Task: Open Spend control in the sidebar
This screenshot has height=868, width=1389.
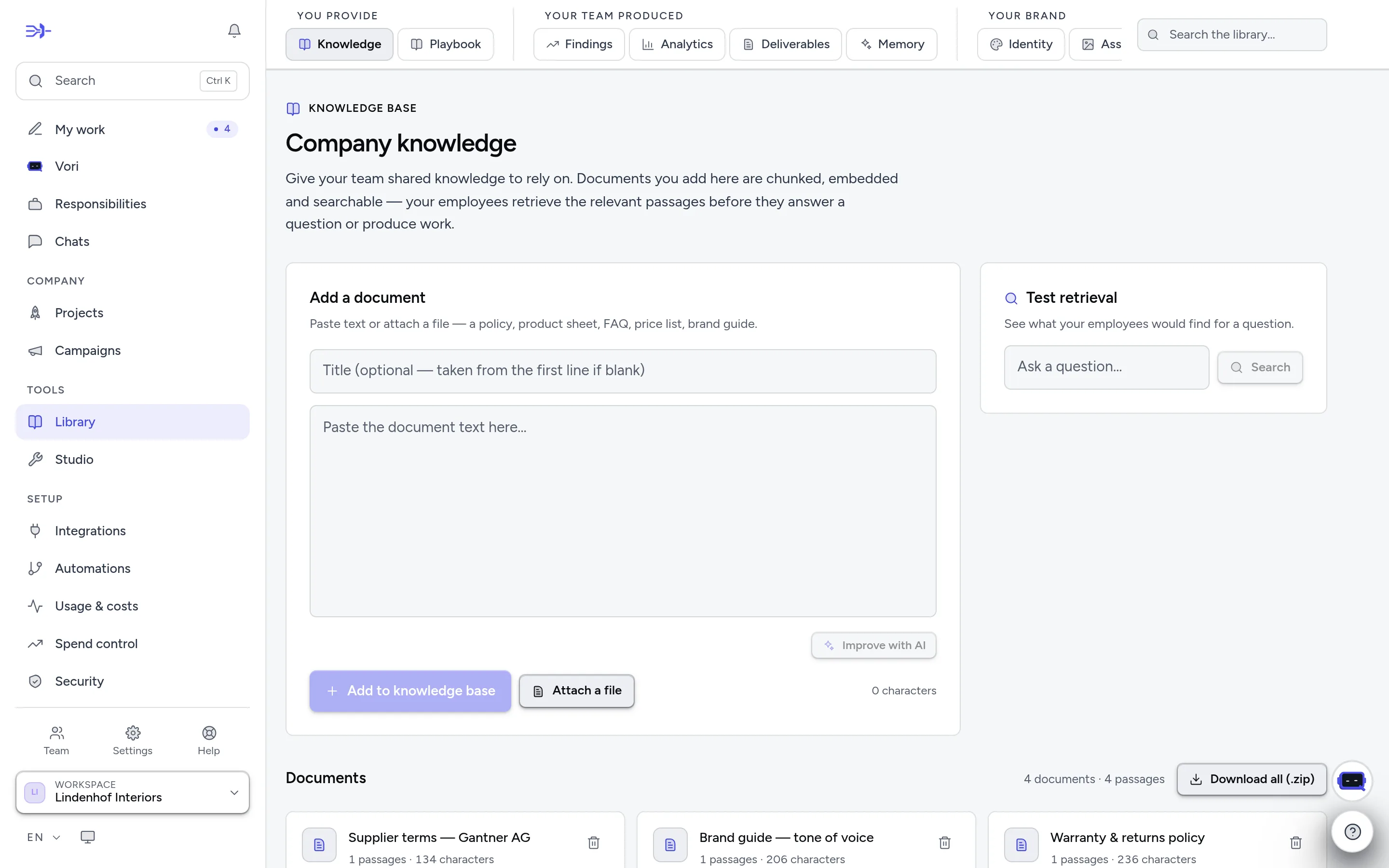Action: pos(133,644)
